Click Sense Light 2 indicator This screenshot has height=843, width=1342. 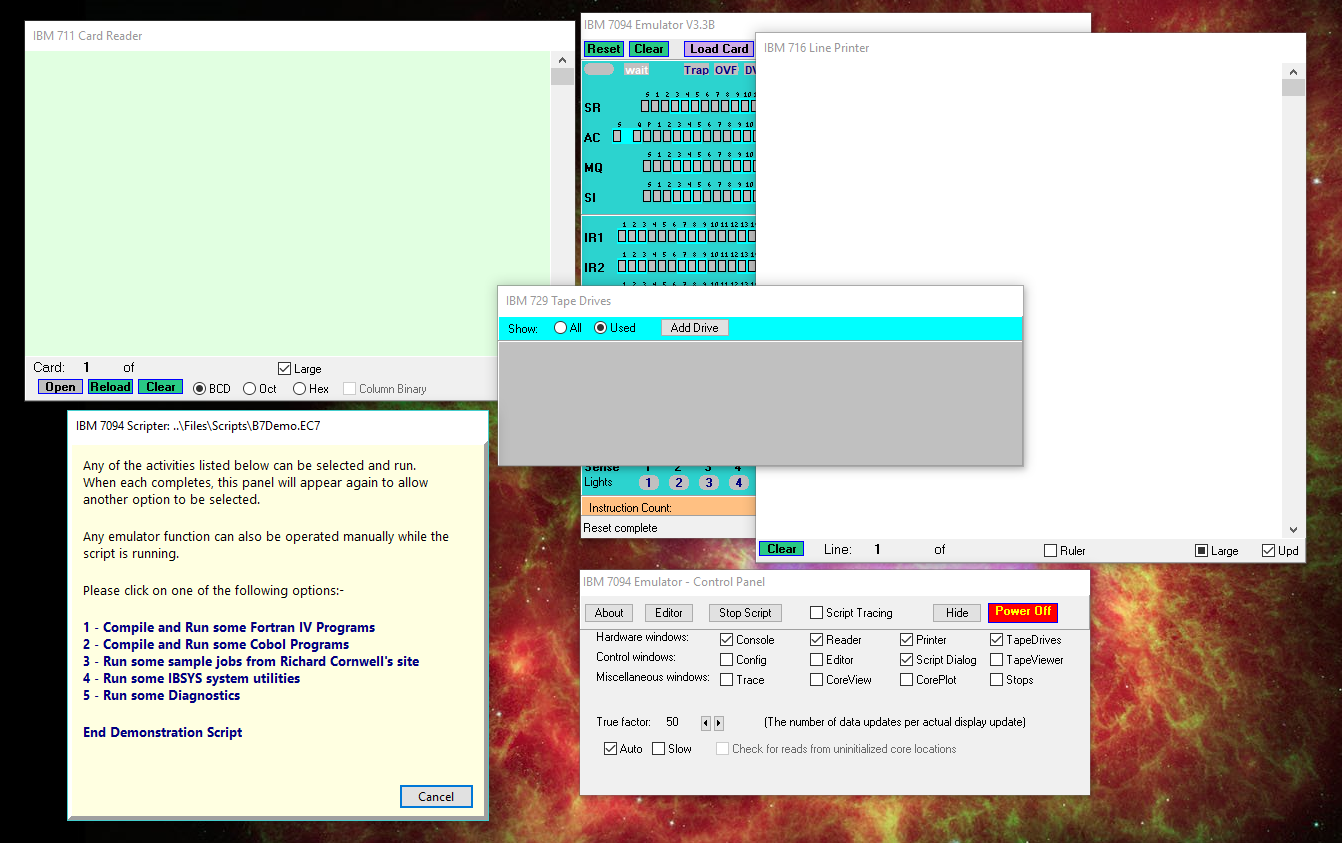(x=679, y=483)
